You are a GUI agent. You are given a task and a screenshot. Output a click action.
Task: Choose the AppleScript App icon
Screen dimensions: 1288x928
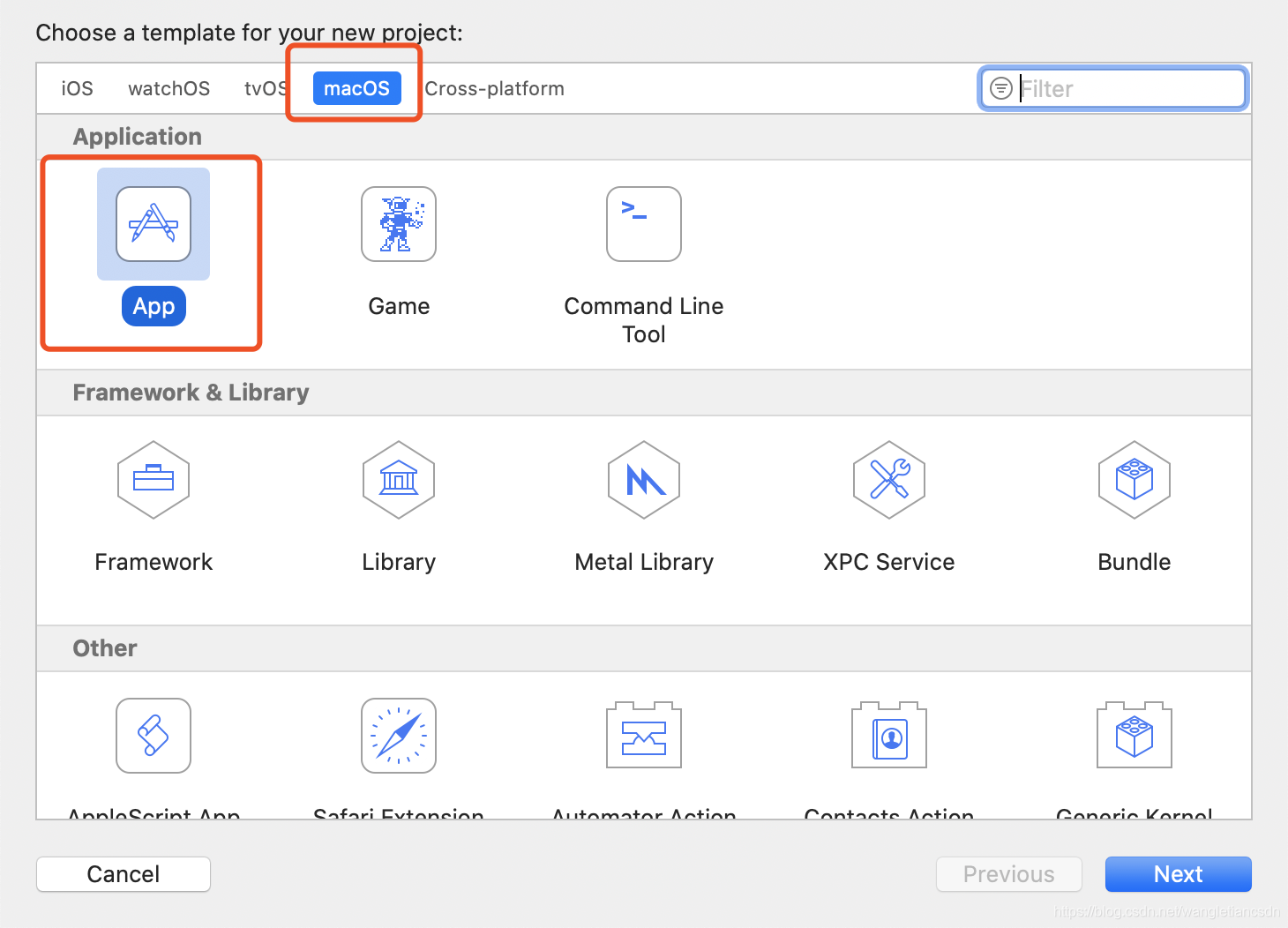tap(154, 736)
